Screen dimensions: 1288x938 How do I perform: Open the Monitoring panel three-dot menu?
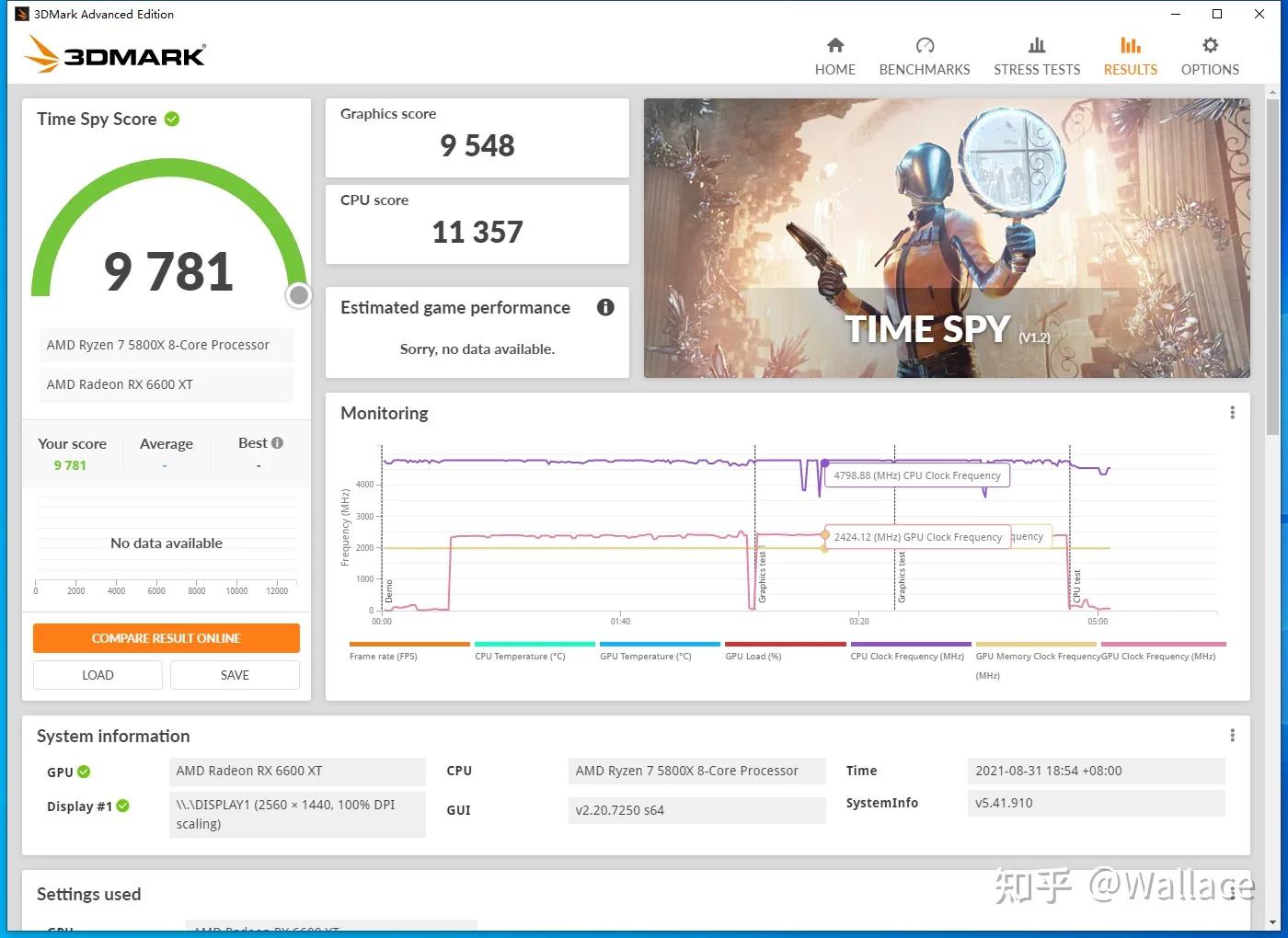1232,413
